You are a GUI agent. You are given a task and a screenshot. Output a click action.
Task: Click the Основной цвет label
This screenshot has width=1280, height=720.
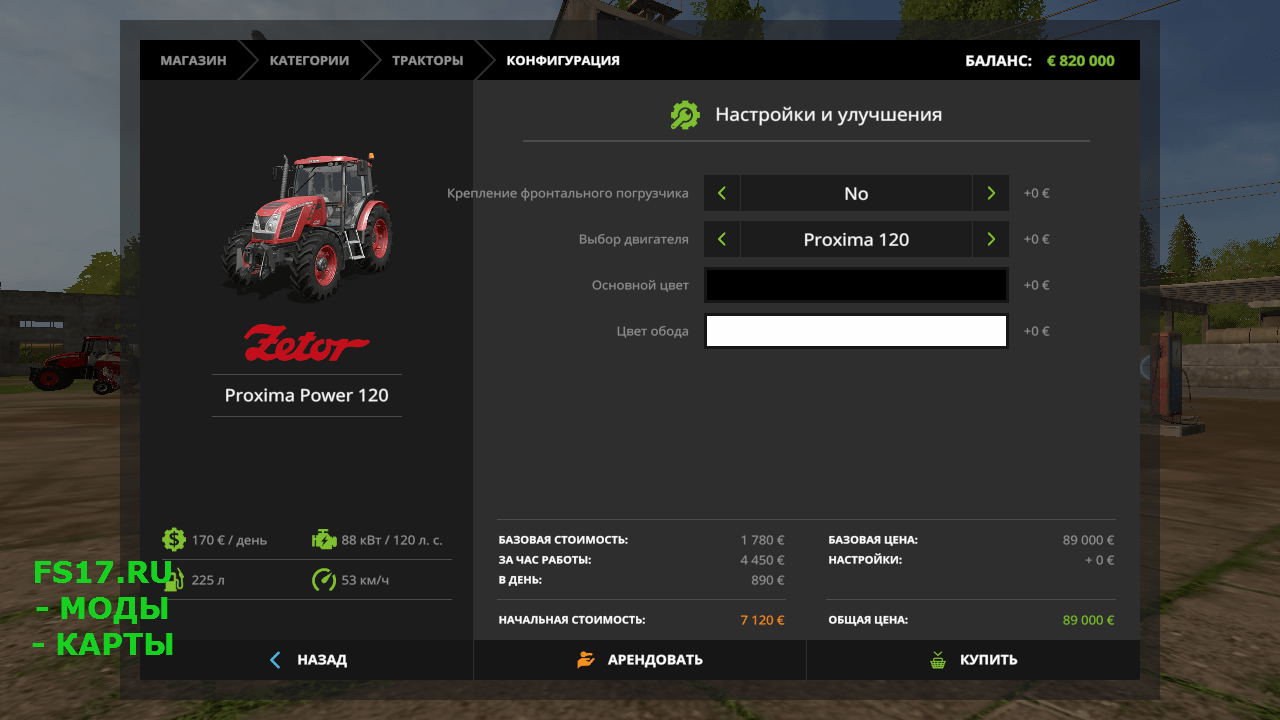pos(640,285)
